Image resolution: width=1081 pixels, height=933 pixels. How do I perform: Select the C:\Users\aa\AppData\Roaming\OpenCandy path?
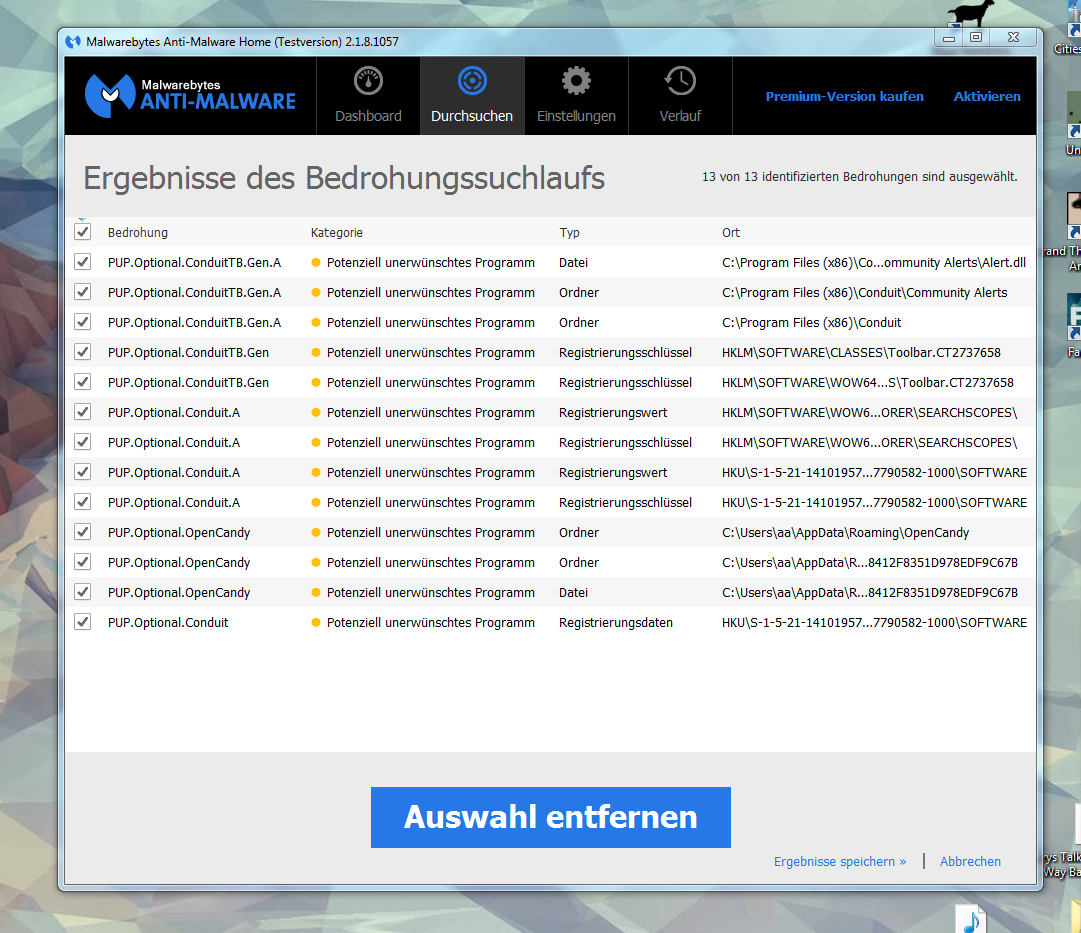click(845, 532)
